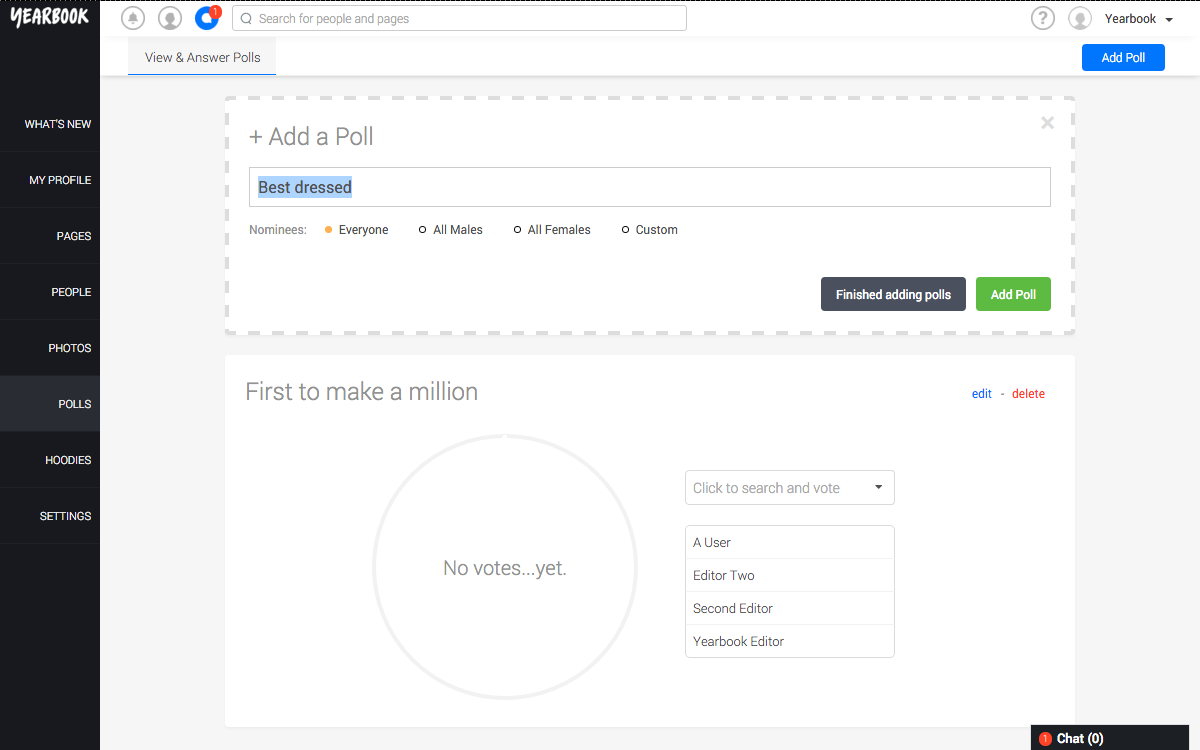1200x750 pixels.
Task: Go to What's New in sidebar
Action: [x=50, y=124]
